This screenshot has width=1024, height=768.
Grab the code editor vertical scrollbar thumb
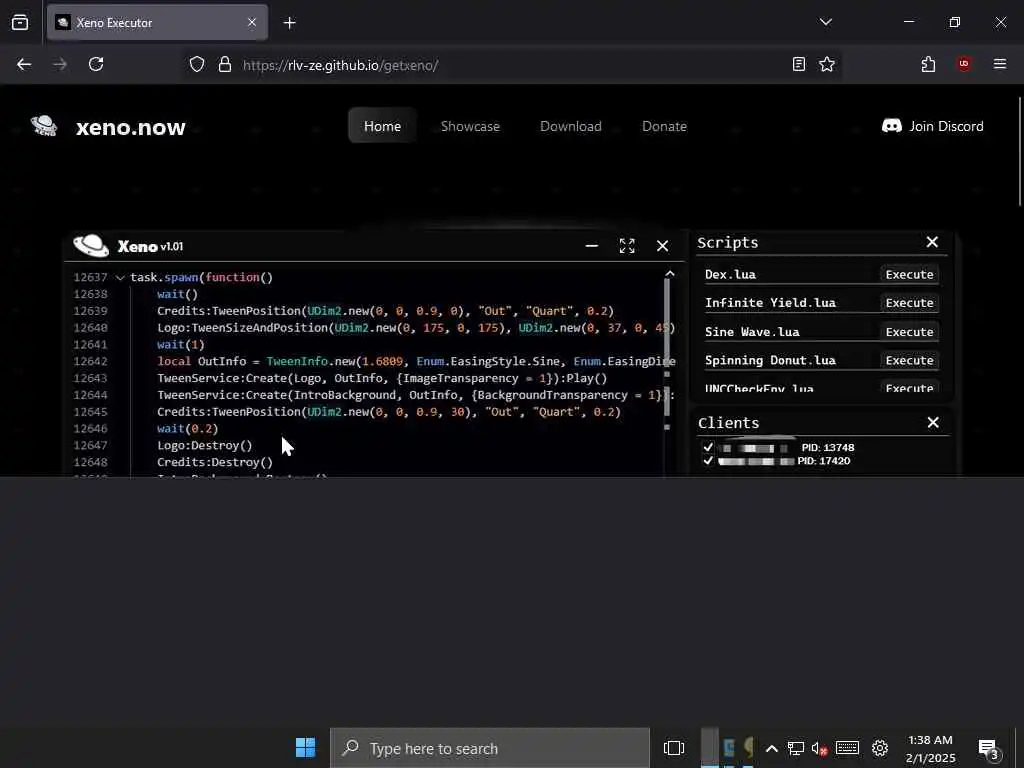click(667, 322)
